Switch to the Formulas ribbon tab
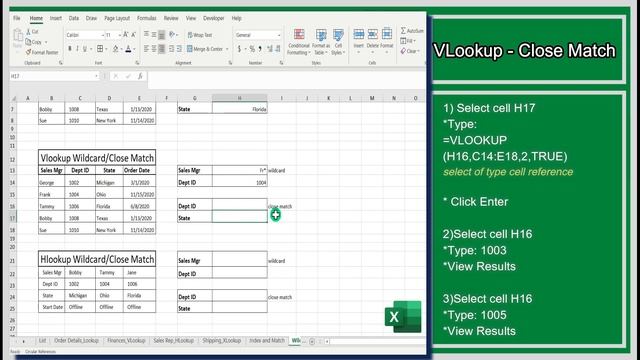Image resolution: width=640 pixels, height=360 pixels. (147, 18)
